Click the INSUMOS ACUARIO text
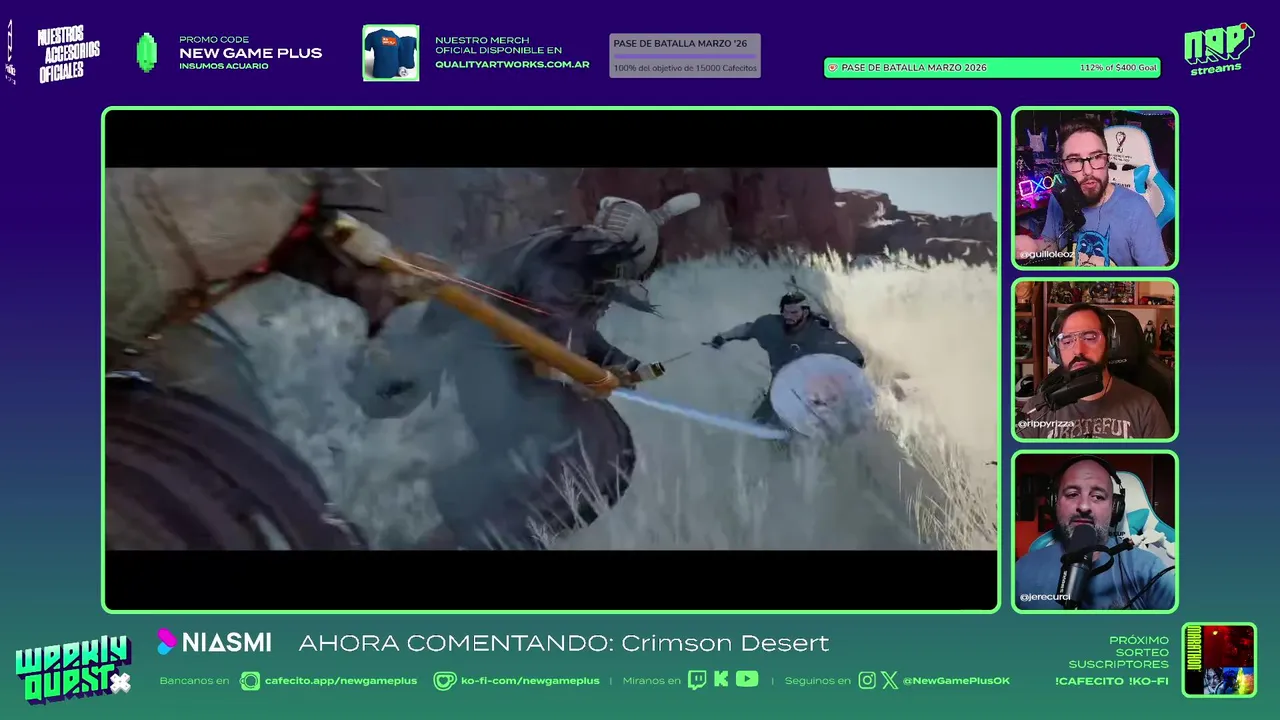Viewport: 1280px width, 720px height. pos(224,66)
